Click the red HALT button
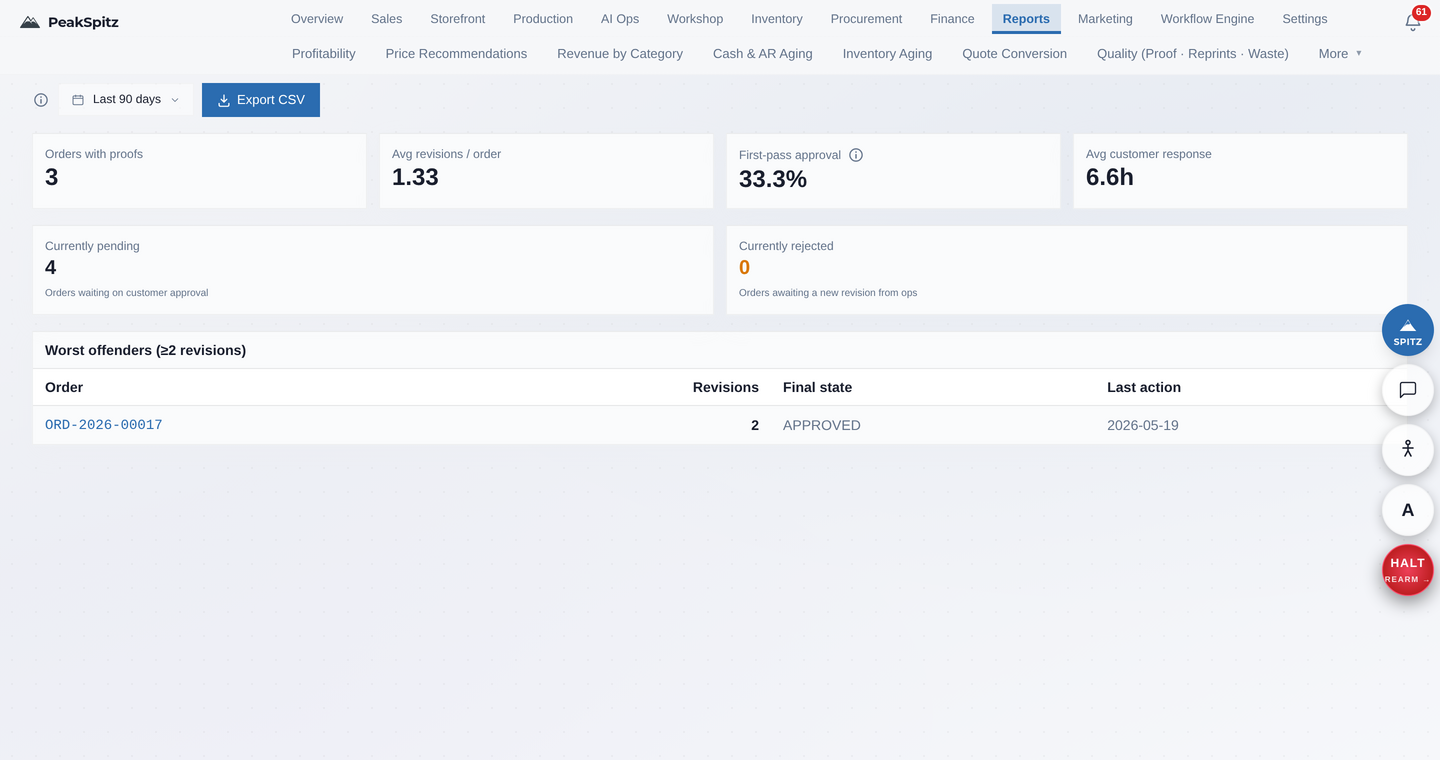This screenshot has height=760, width=1440. [1408, 570]
